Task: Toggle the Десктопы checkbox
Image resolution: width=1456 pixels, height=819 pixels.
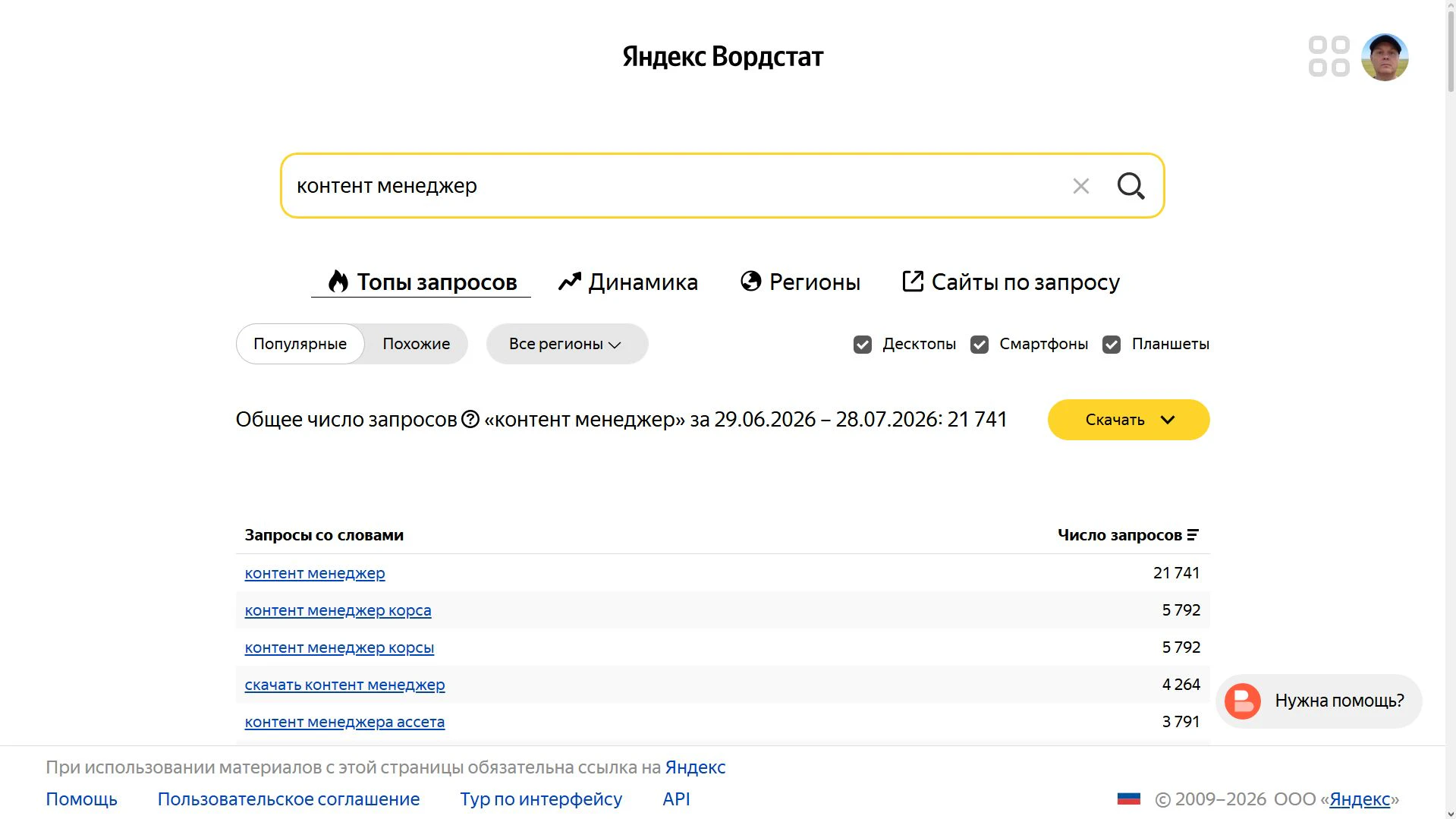Action: pos(863,345)
